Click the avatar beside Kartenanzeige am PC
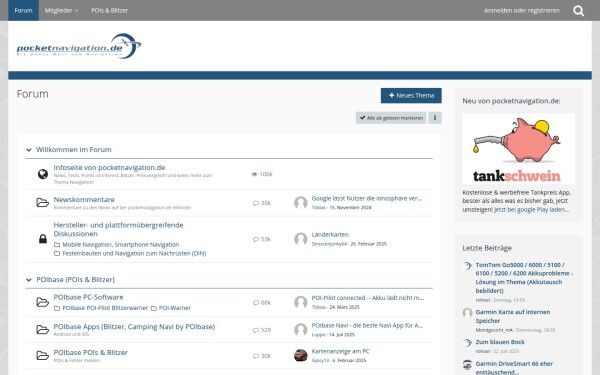Image resolution: width=600 pixels, height=375 pixels. [x=301, y=355]
